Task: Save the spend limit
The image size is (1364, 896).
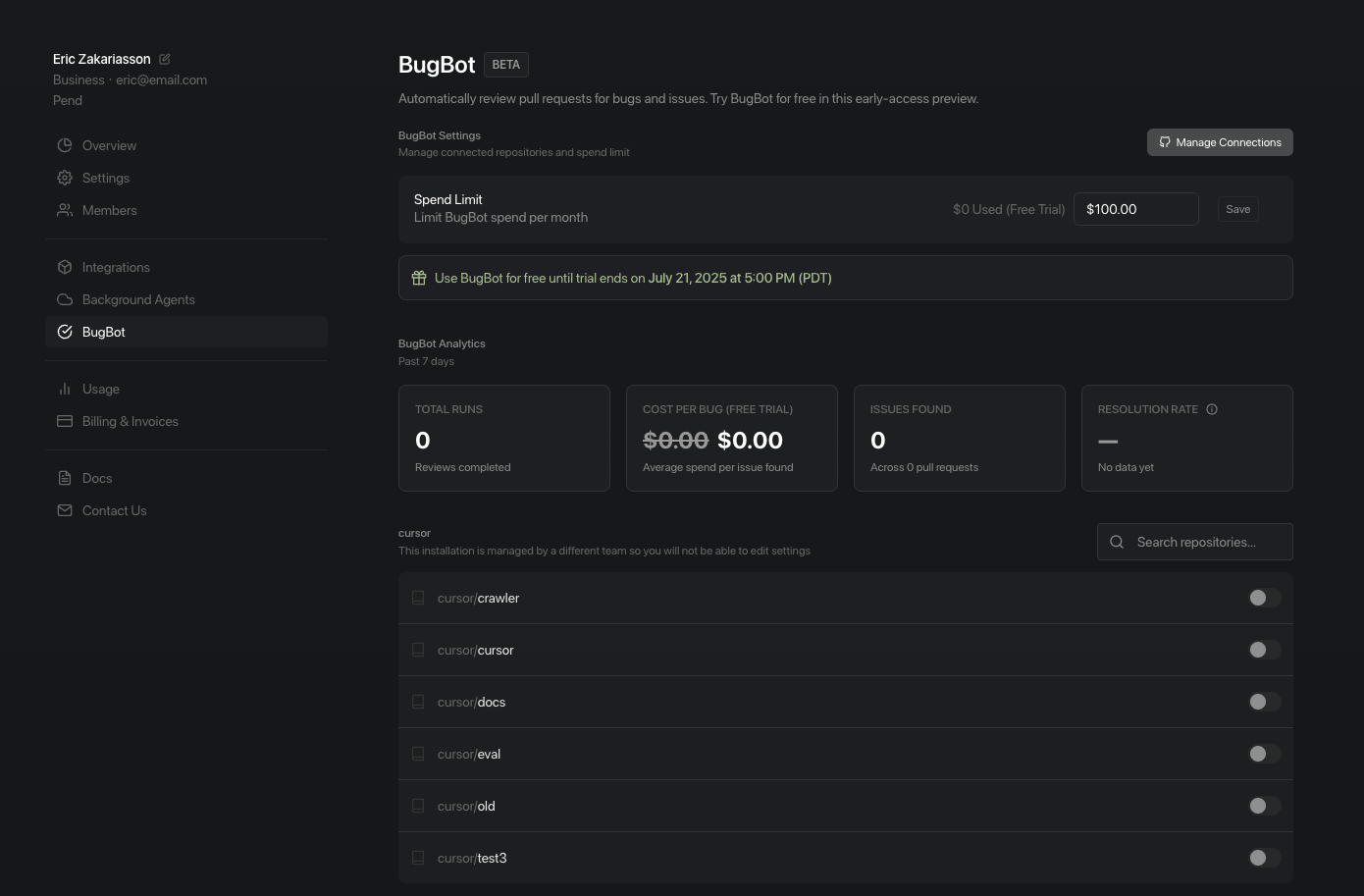Action: 1238,209
